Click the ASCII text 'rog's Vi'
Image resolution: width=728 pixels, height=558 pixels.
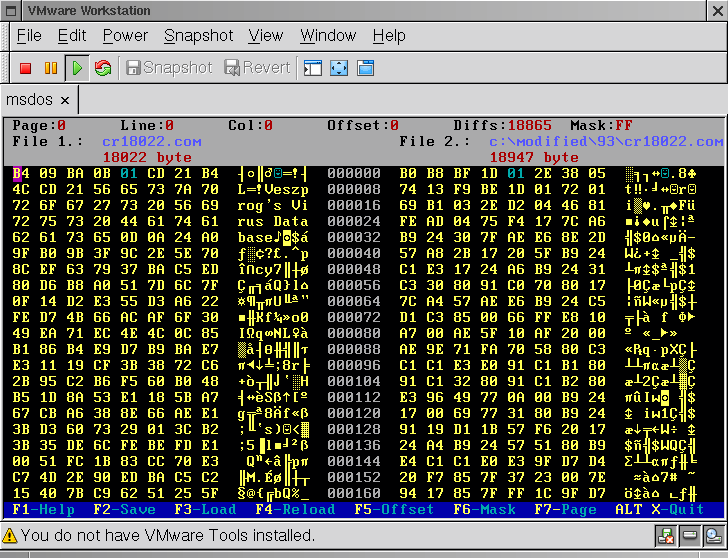[x=273, y=205]
